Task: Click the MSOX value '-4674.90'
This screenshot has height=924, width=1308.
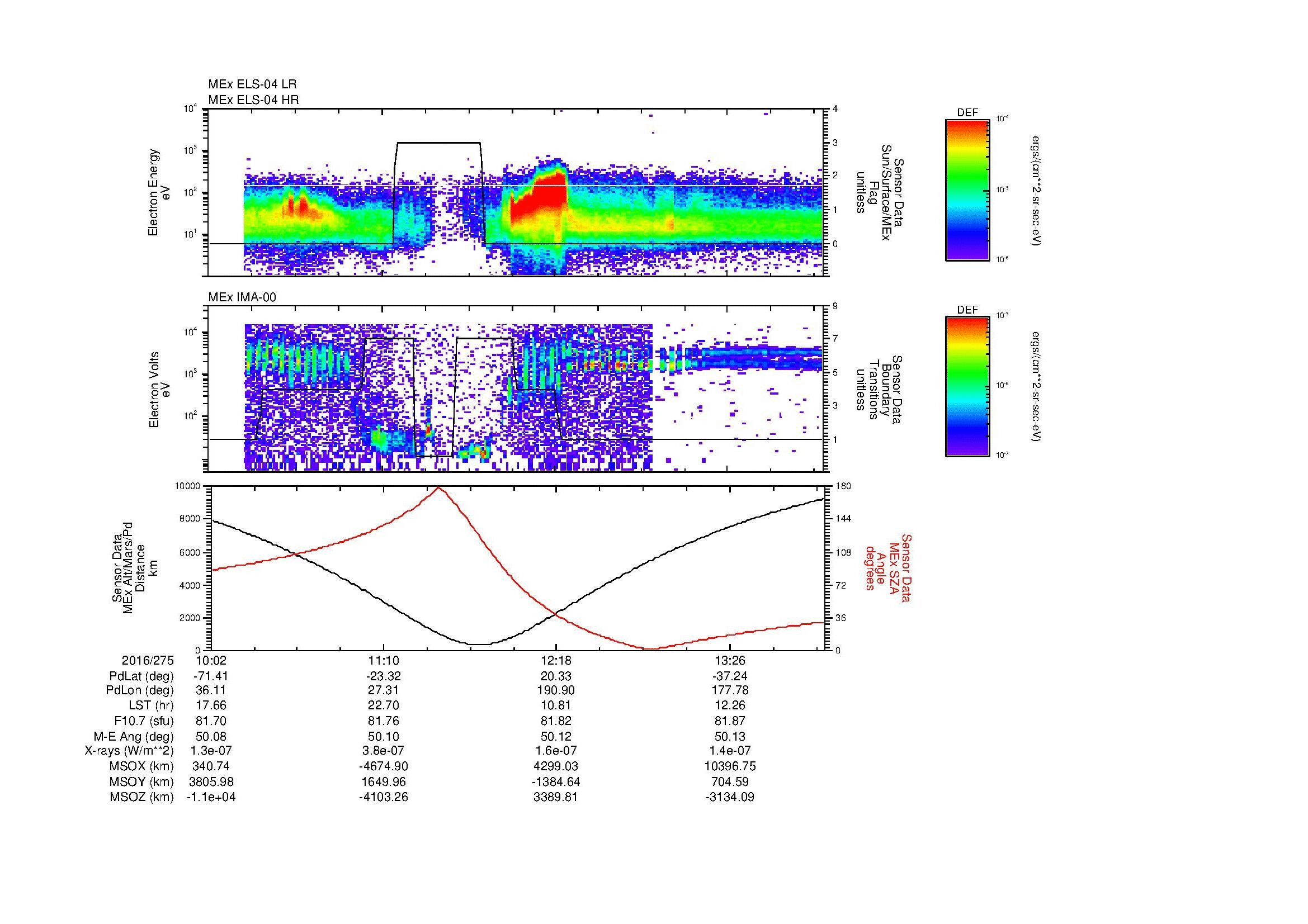Action: tap(384, 766)
